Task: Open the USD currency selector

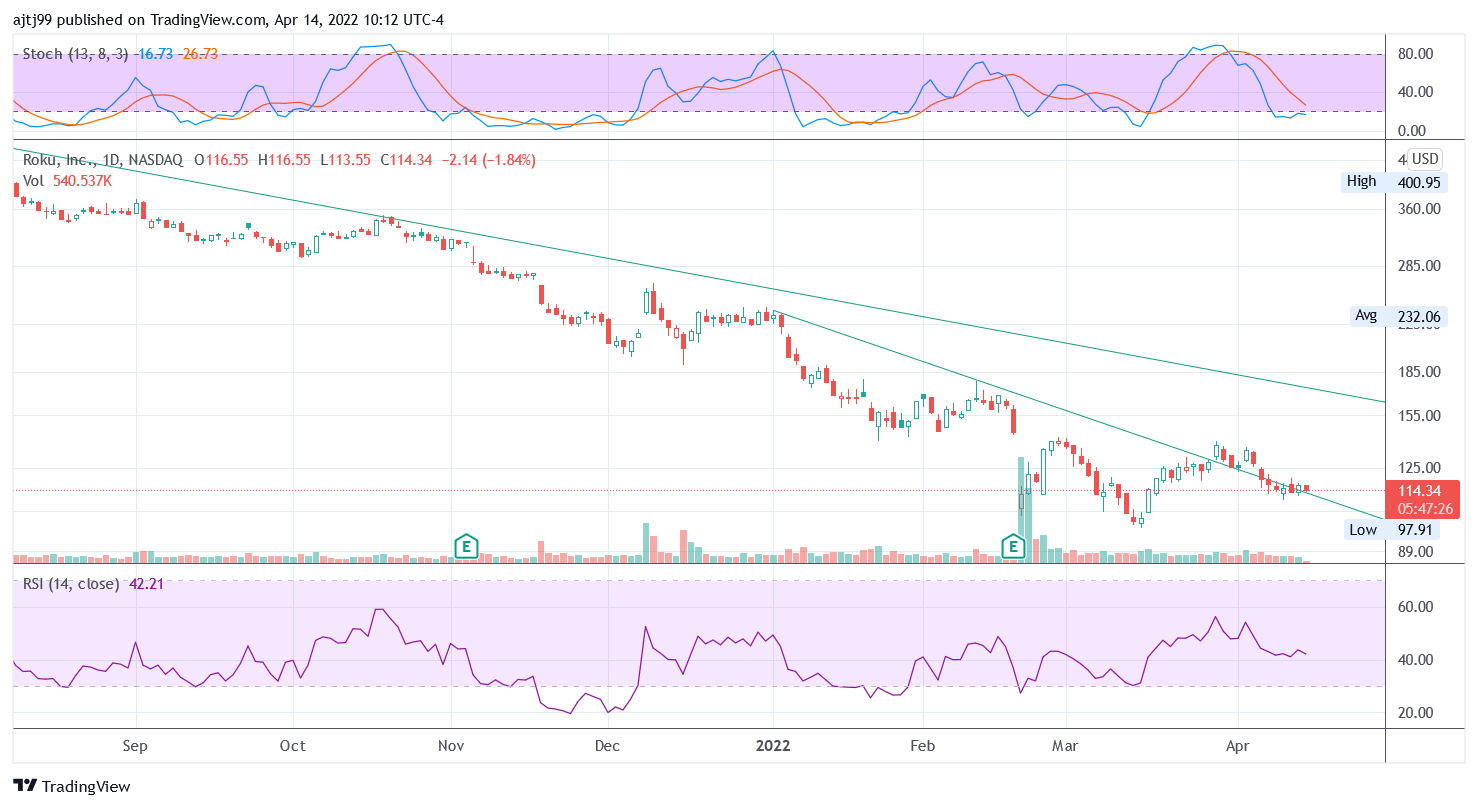Action: [1424, 159]
